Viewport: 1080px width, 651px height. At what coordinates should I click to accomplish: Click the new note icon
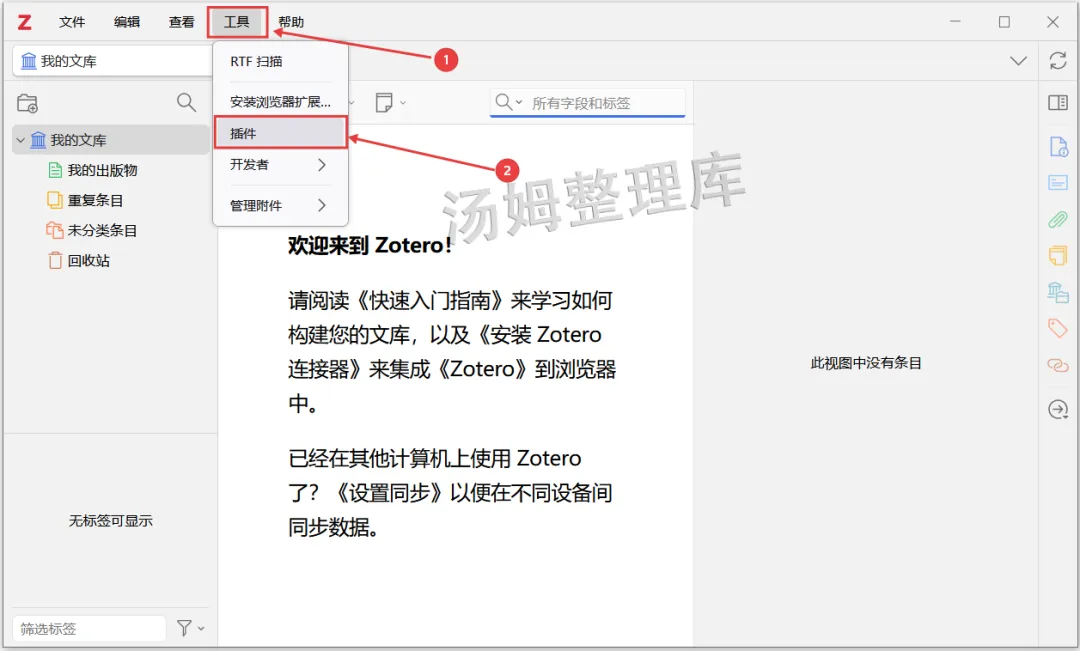[384, 103]
